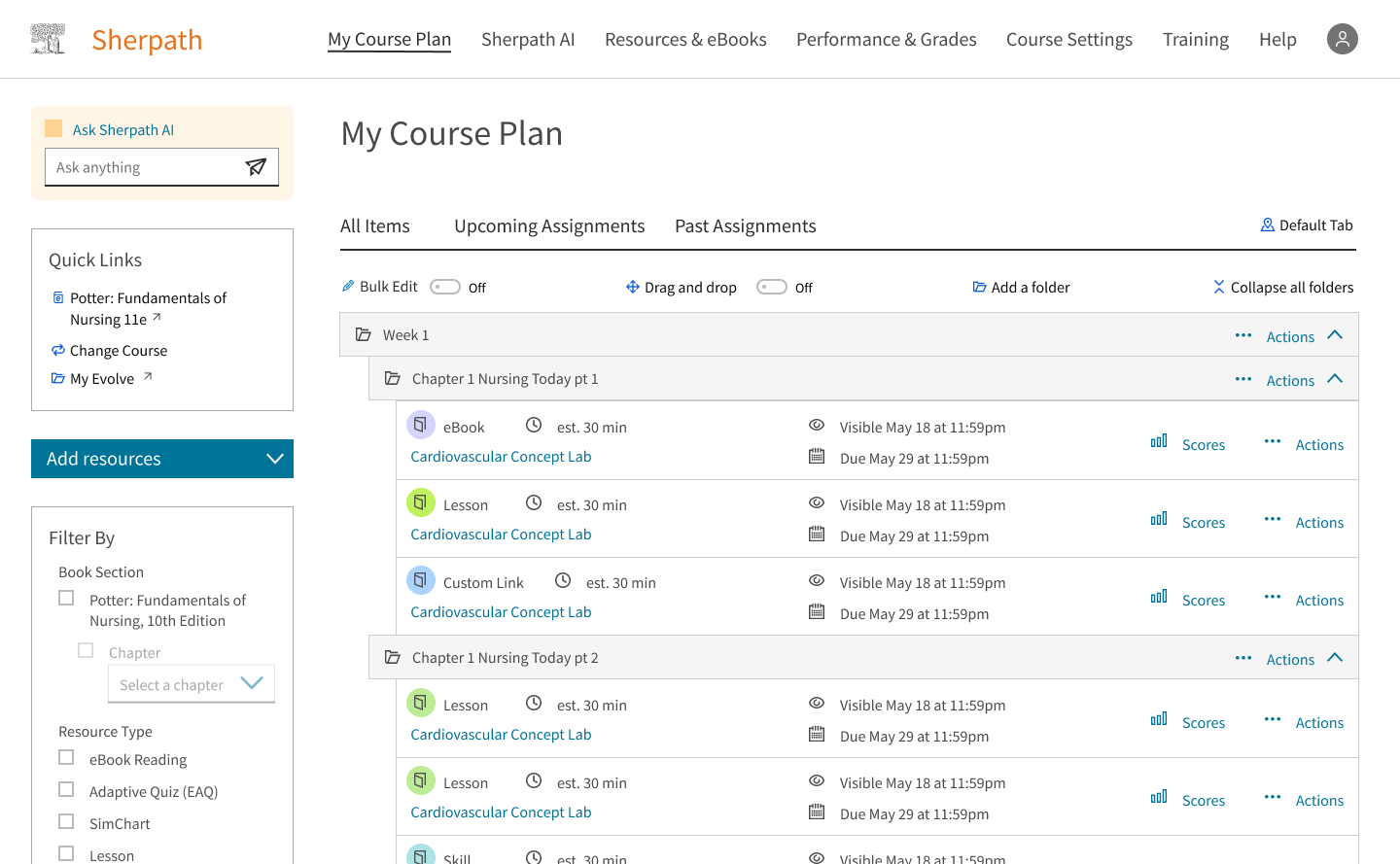Click the eBook resource type icon
Viewport: 1400px width, 864px height.
click(x=420, y=425)
